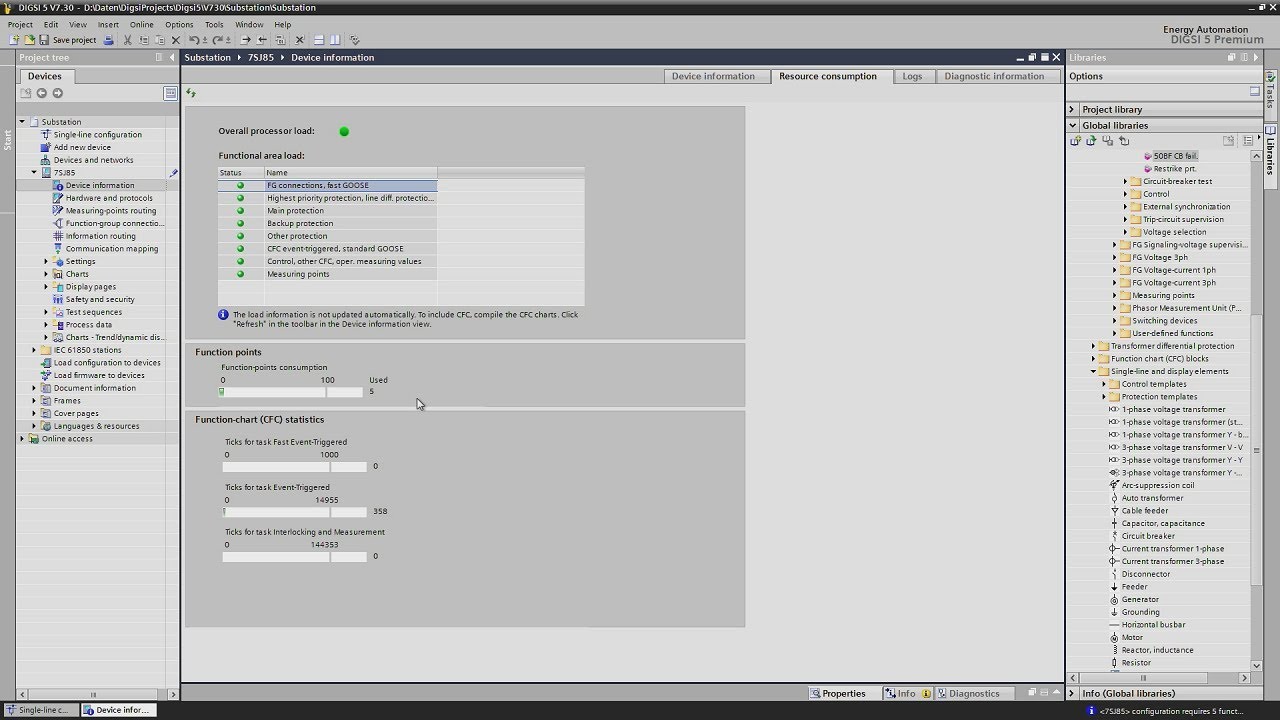The height and width of the screenshot is (720, 1280).
Task: Click the Split editor vertically icon
Action: pos(335,40)
